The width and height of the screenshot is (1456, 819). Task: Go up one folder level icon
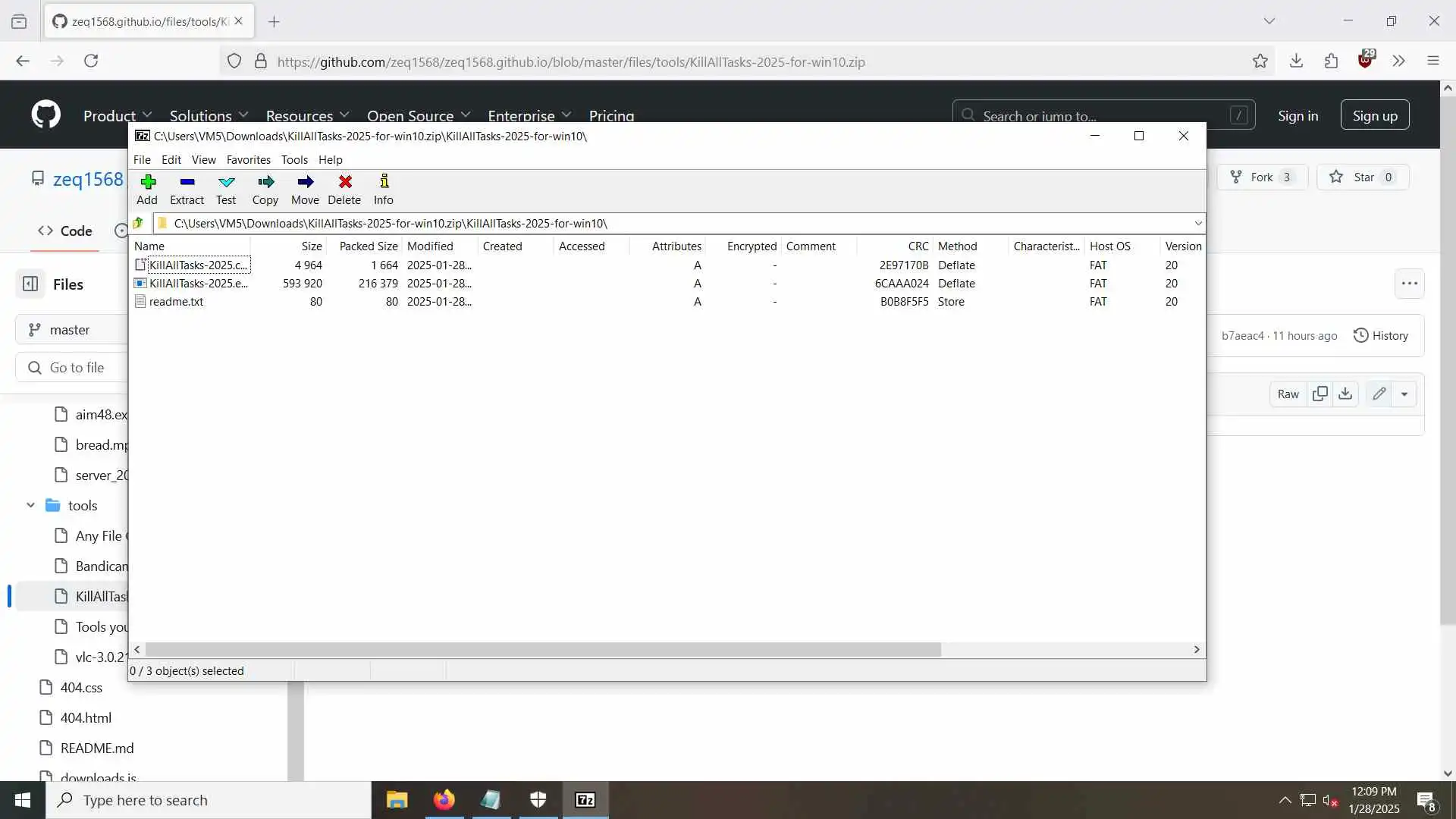(x=138, y=223)
